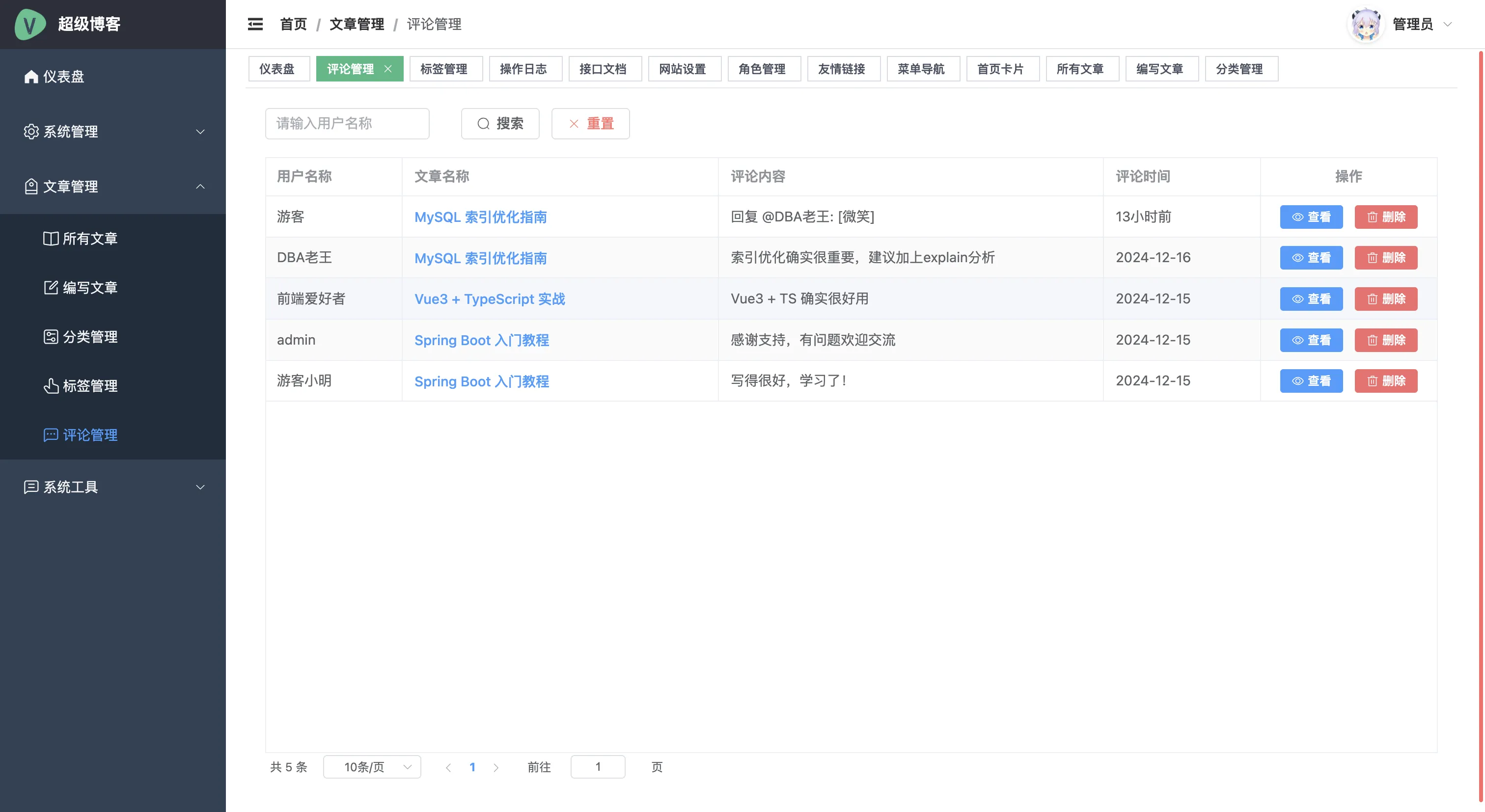The image size is (1485, 812).
Task: Delete the 游客 comment
Action: coord(1386,217)
